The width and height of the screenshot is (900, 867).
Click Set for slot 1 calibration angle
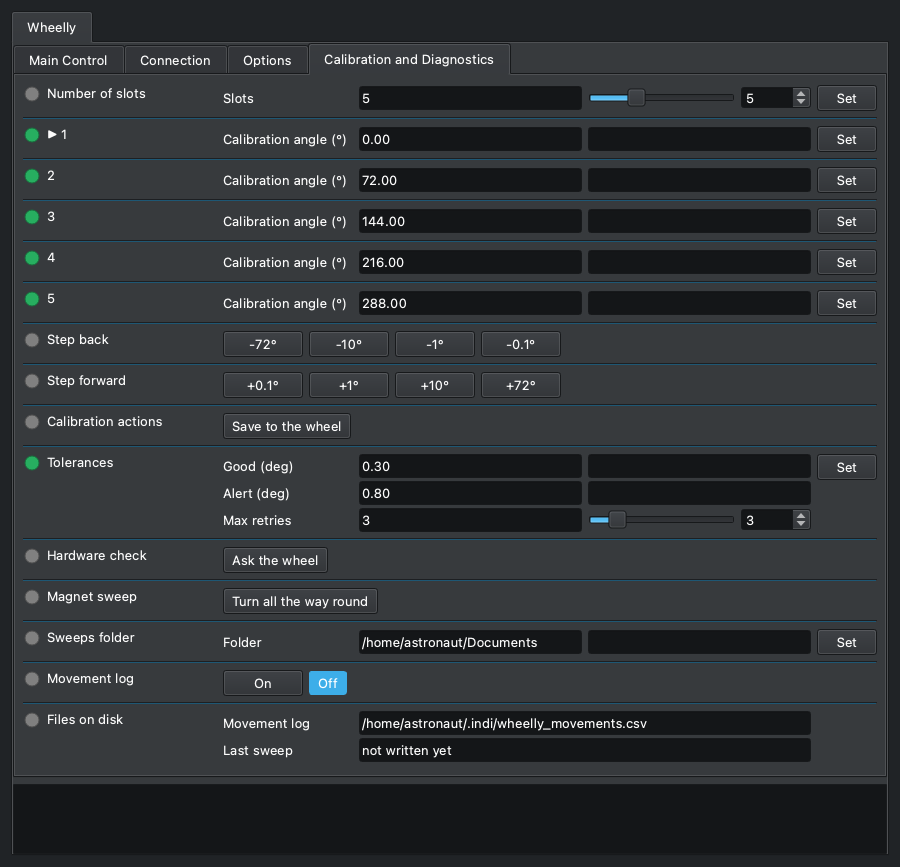pyautogui.click(x=846, y=139)
